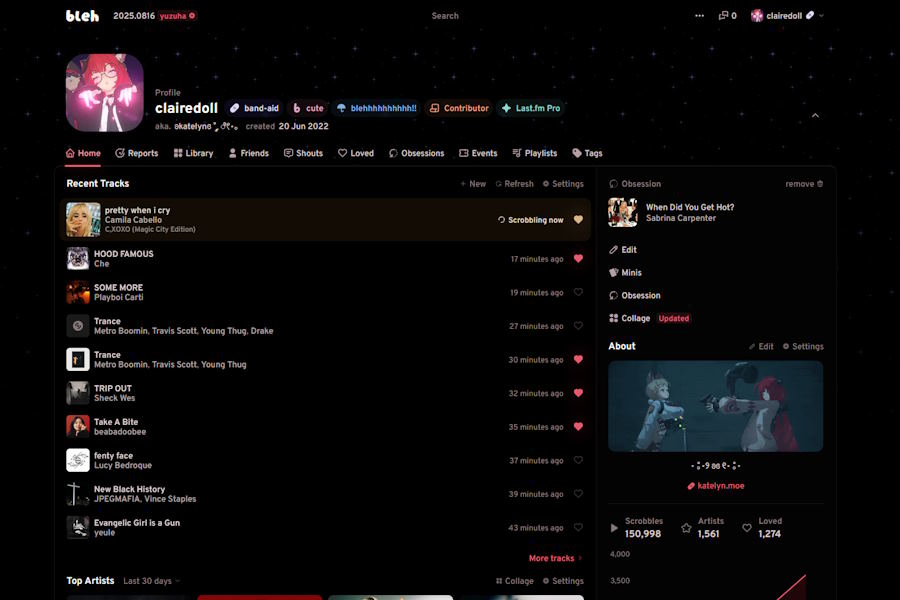
Task: Remove the current obsession
Action: pyautogui.click(x=804, y=184)
